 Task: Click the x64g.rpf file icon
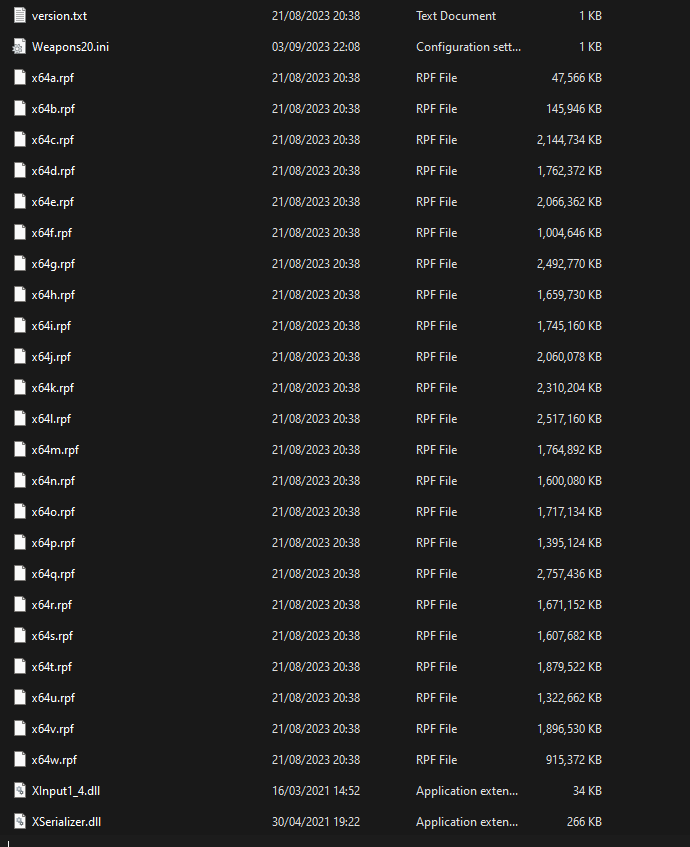tap(19, 264)
